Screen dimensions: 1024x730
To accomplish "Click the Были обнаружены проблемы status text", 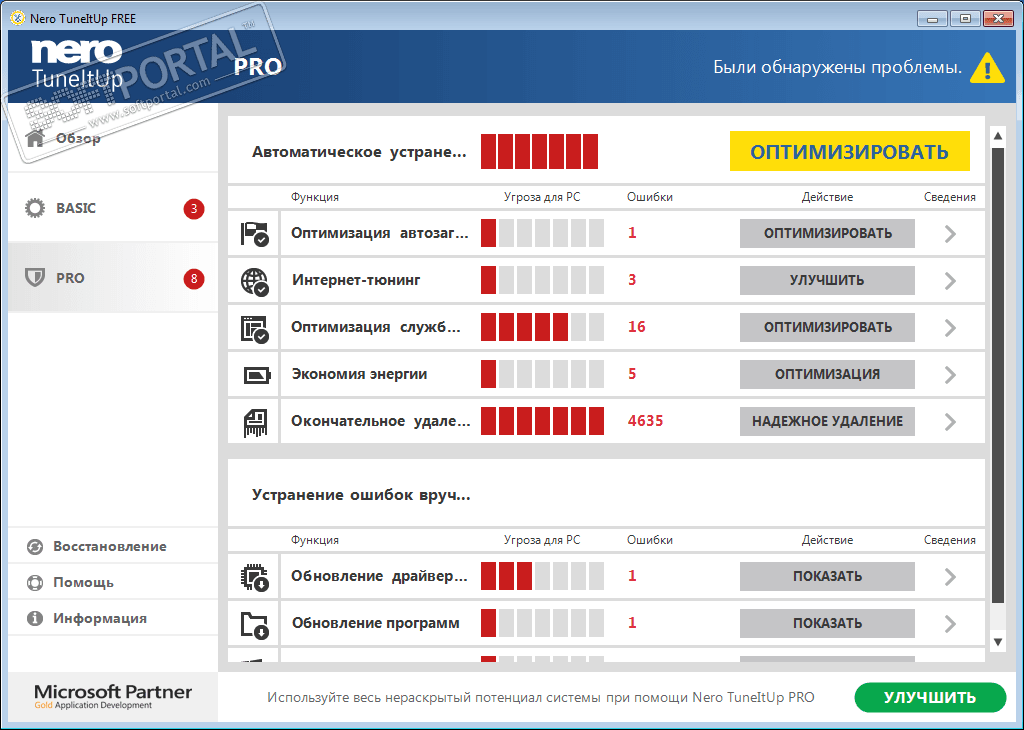I will (837, 67).
